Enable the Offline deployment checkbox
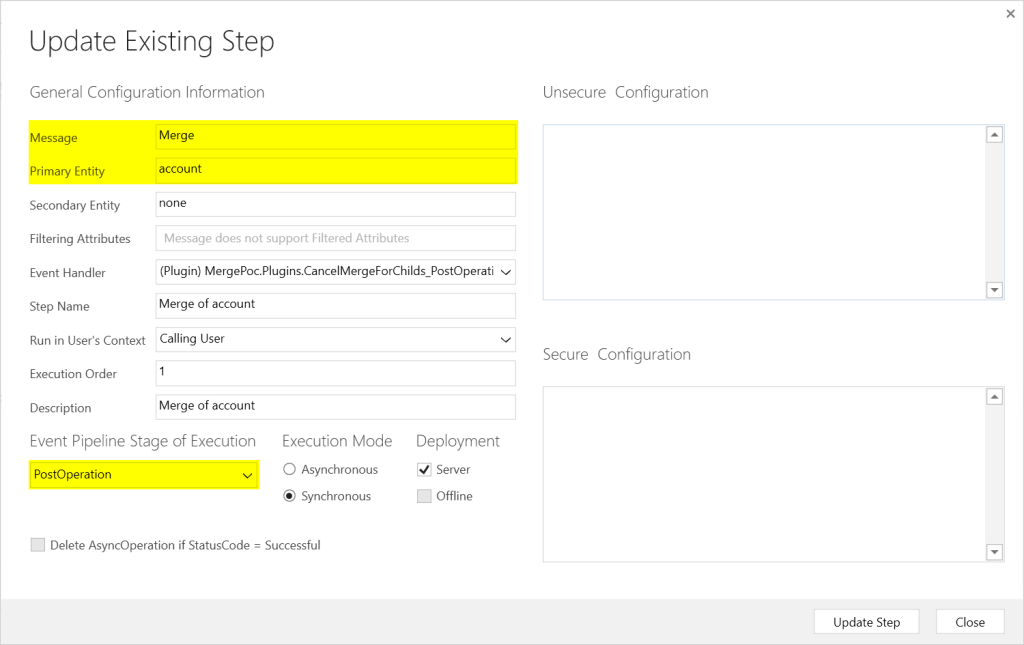 click(x=424, y=496)
